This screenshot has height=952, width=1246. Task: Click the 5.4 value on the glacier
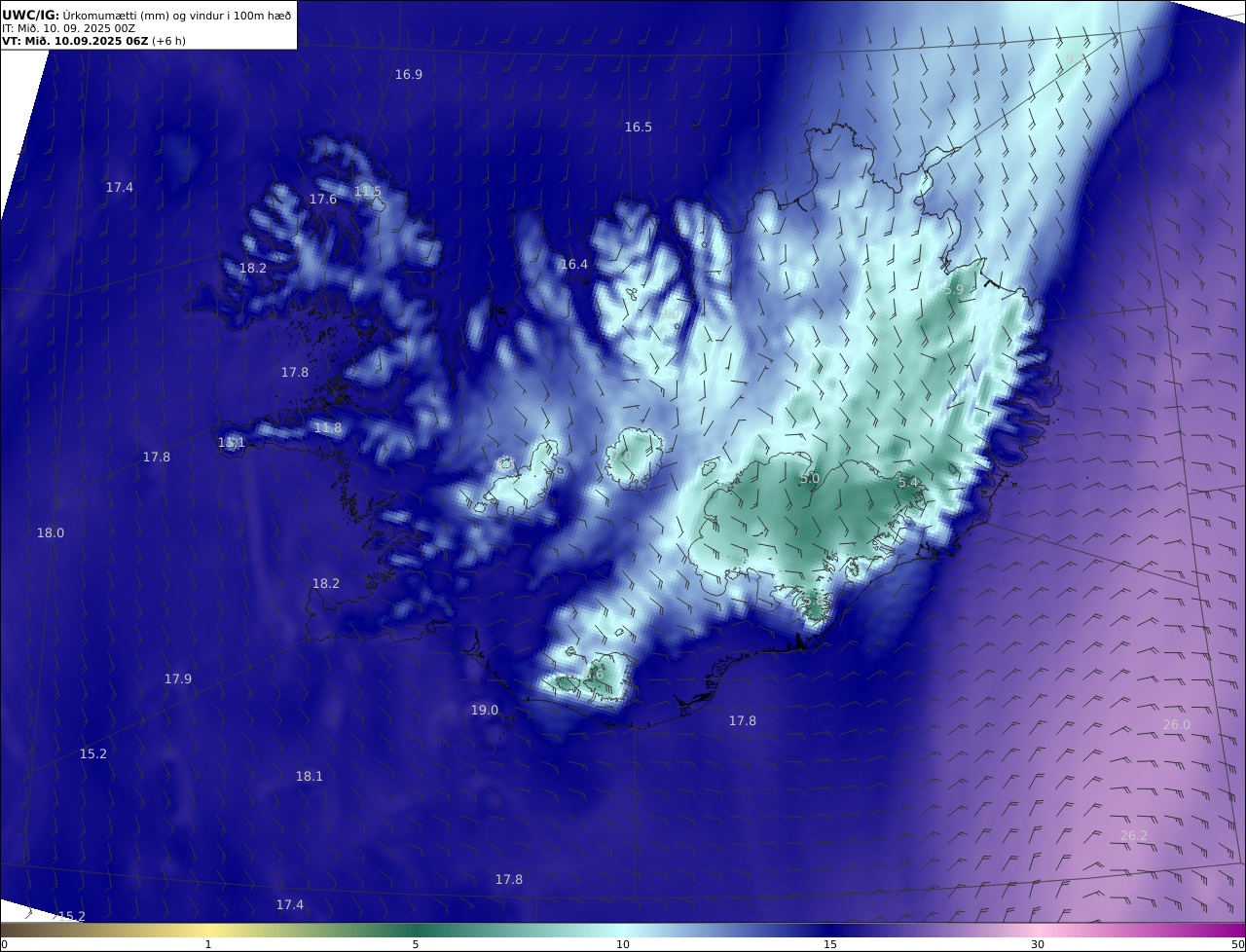pos(907,483)
